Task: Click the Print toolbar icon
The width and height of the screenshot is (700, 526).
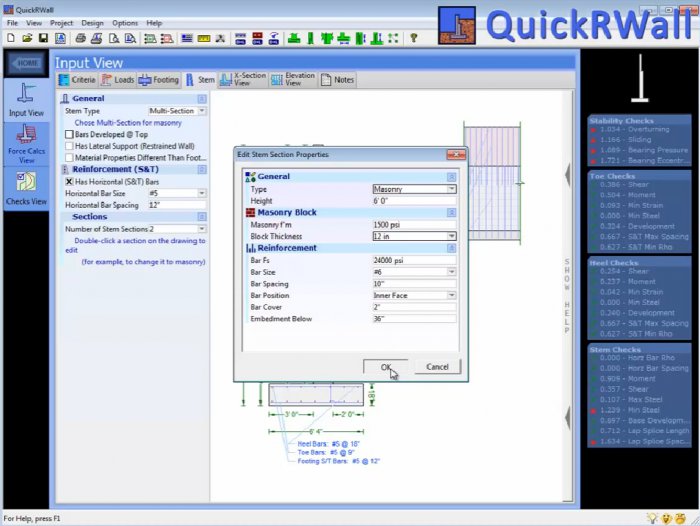Action: [x=80, y=38]
